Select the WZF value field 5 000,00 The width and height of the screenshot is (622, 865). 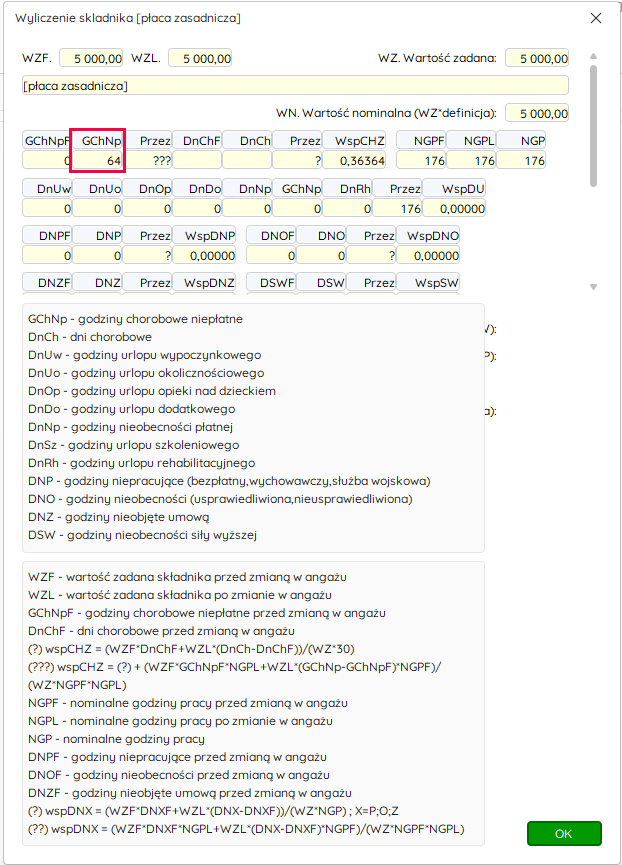coord(91,58)
